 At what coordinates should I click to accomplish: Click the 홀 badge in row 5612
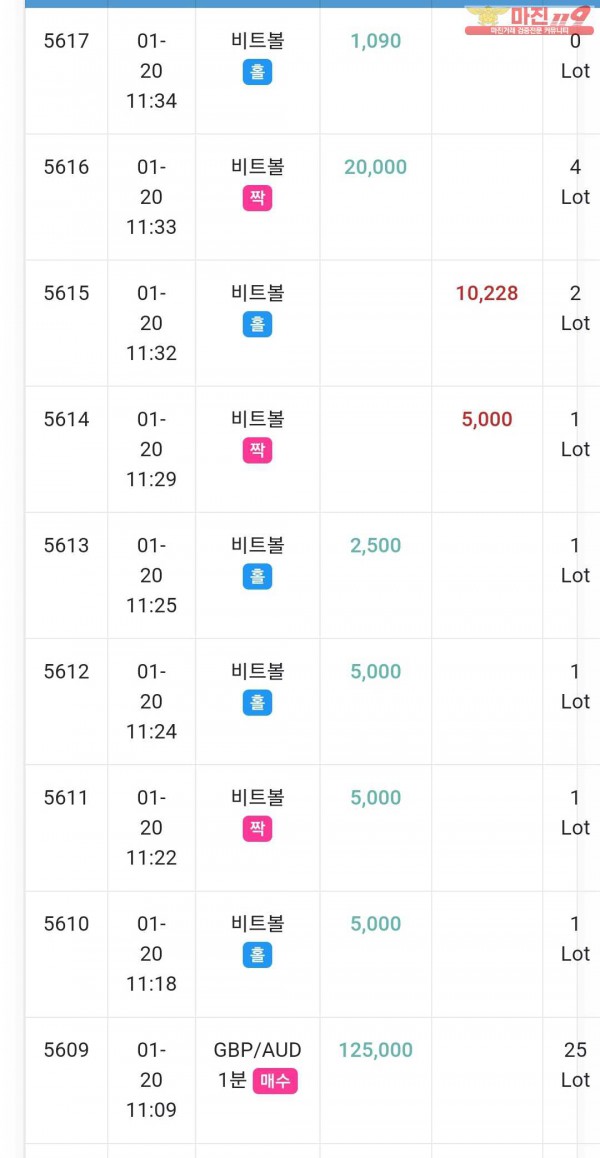257,702
